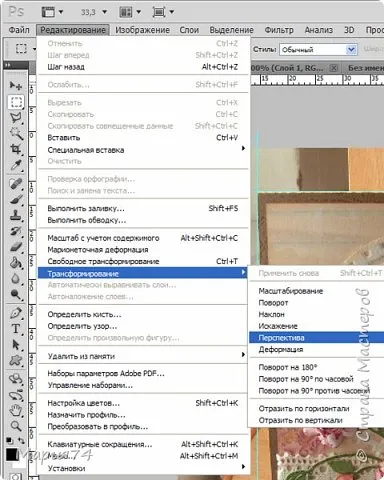Screen dimensions: 384x480
Task: Choose Шаг назад in the edit menu
Action: tap(143, 67)
